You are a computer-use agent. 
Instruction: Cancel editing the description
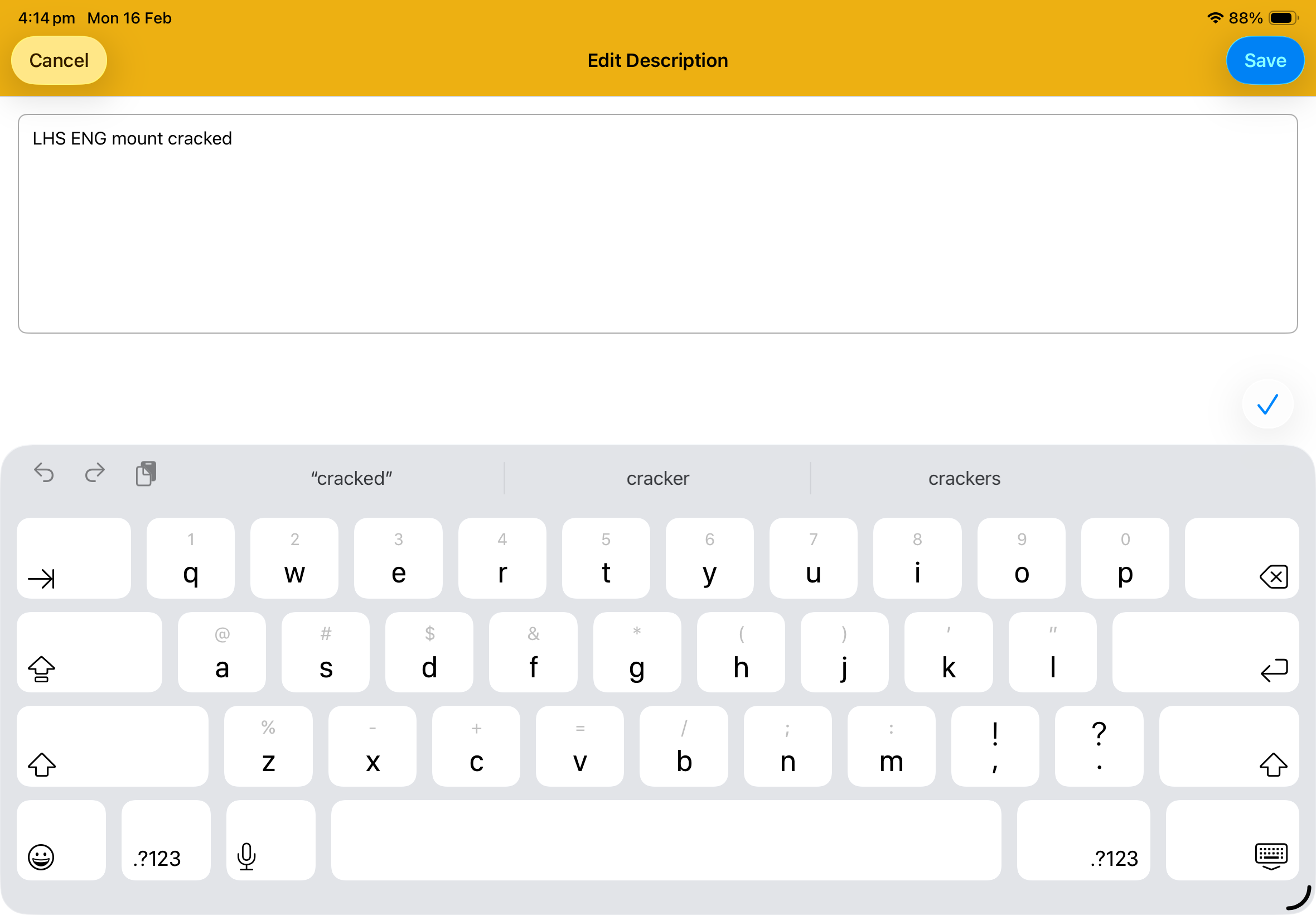[59, 60]
